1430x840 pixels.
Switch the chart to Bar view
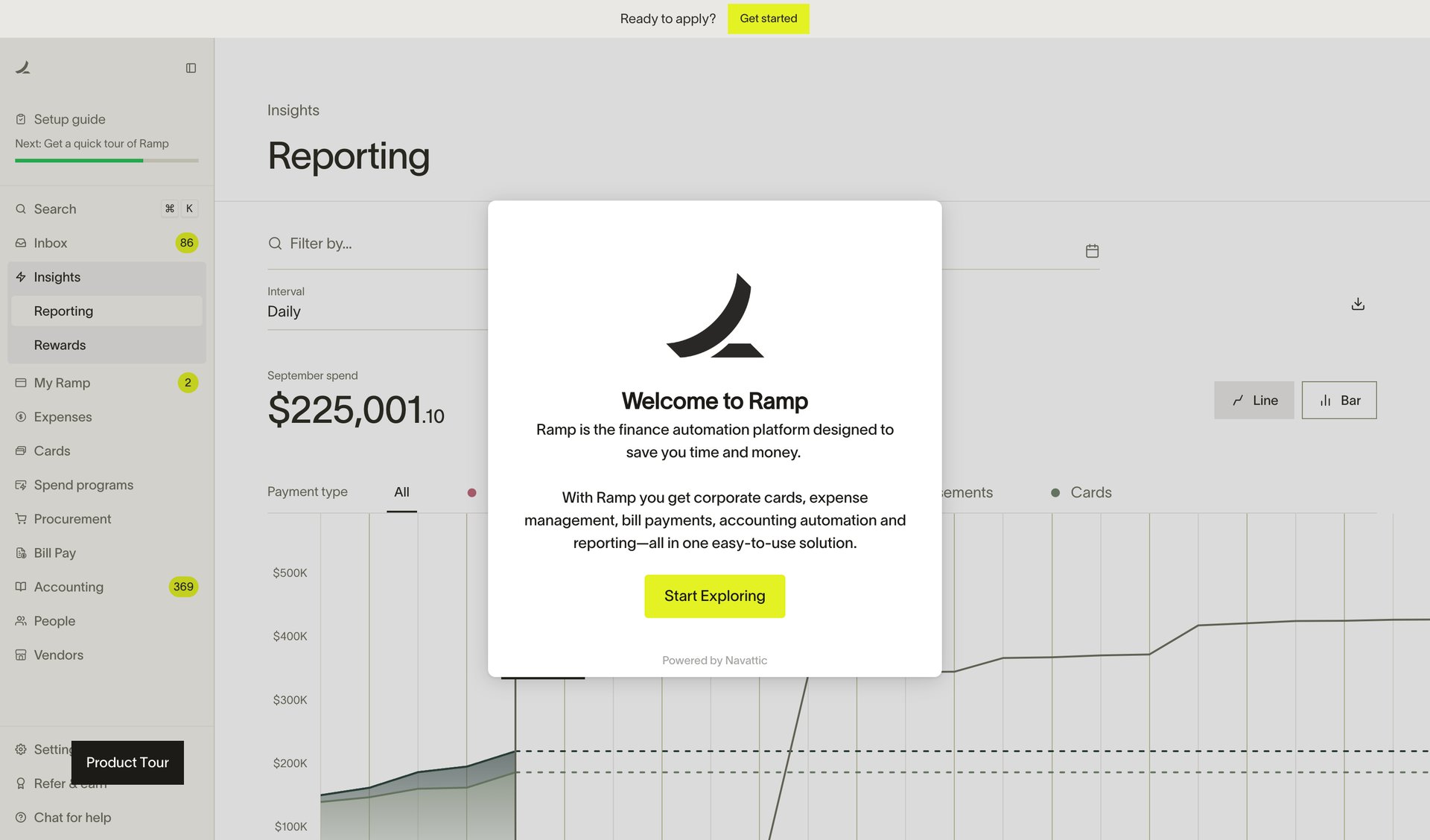coord(1338,400)
